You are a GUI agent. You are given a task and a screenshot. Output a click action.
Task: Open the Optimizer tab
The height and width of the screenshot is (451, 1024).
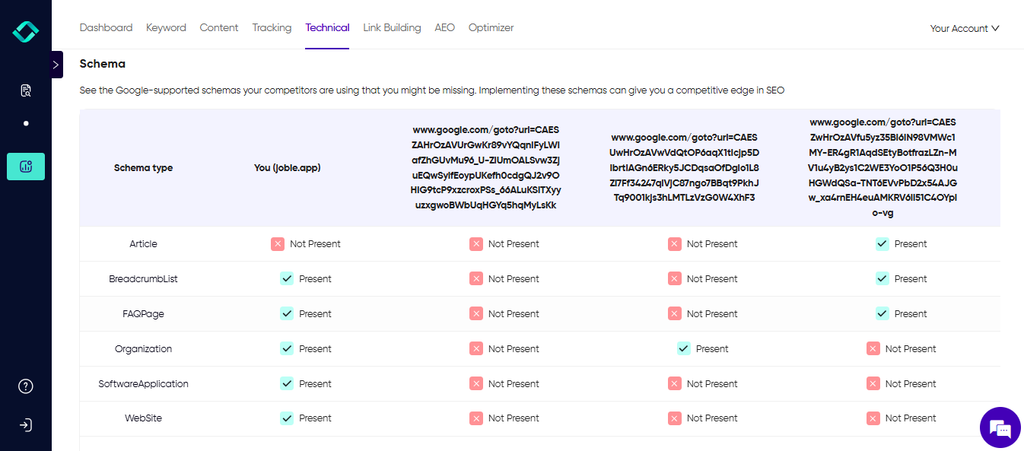click(491, 27)
